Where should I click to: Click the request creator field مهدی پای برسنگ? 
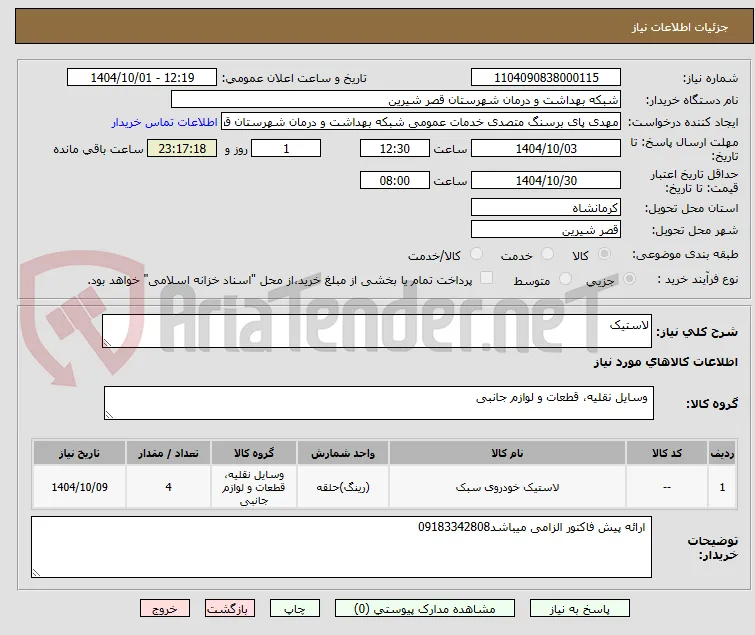click(421, 122)
